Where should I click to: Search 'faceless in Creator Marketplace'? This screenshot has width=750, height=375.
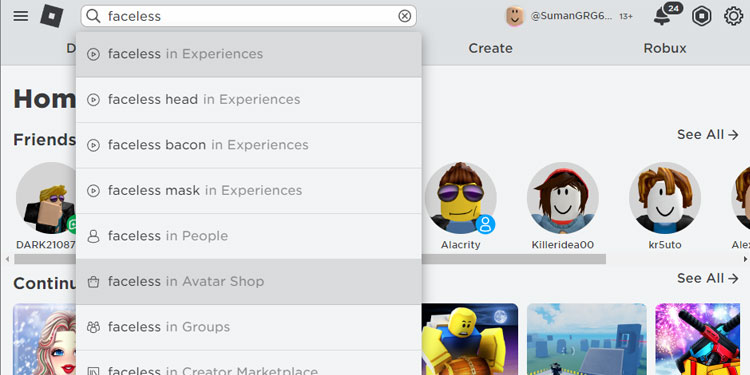(x=249, y=364)
